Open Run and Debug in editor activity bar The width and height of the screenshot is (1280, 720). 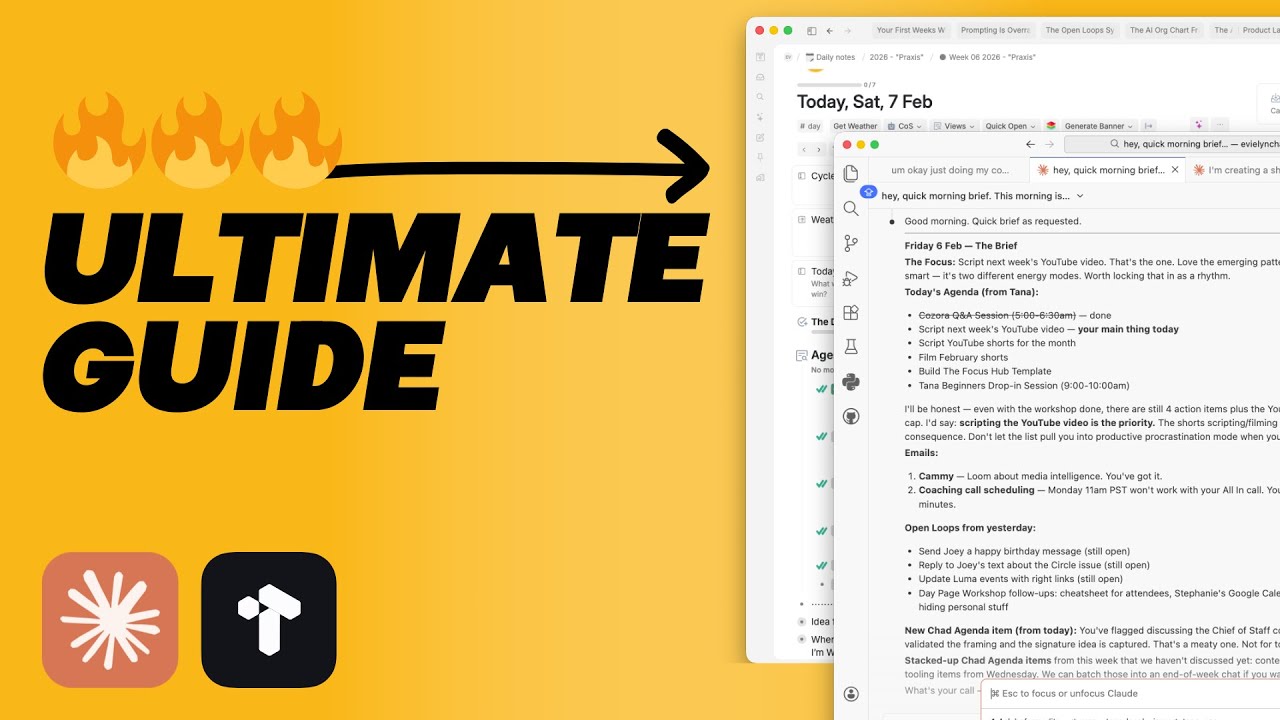[x=851, y=278]
